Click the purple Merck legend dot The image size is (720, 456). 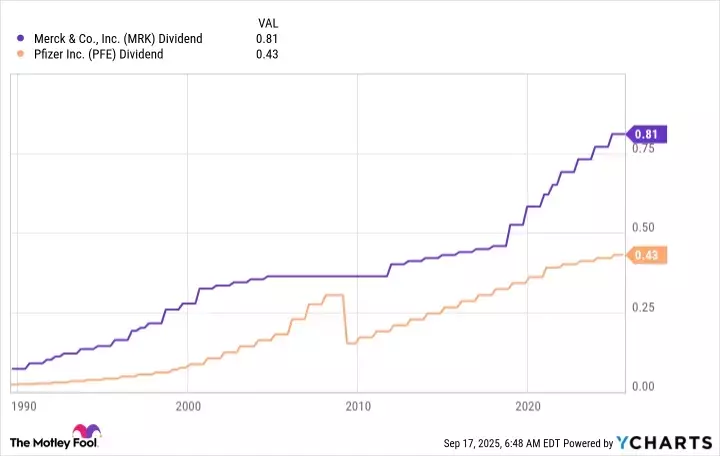click(x=22, y=38)
